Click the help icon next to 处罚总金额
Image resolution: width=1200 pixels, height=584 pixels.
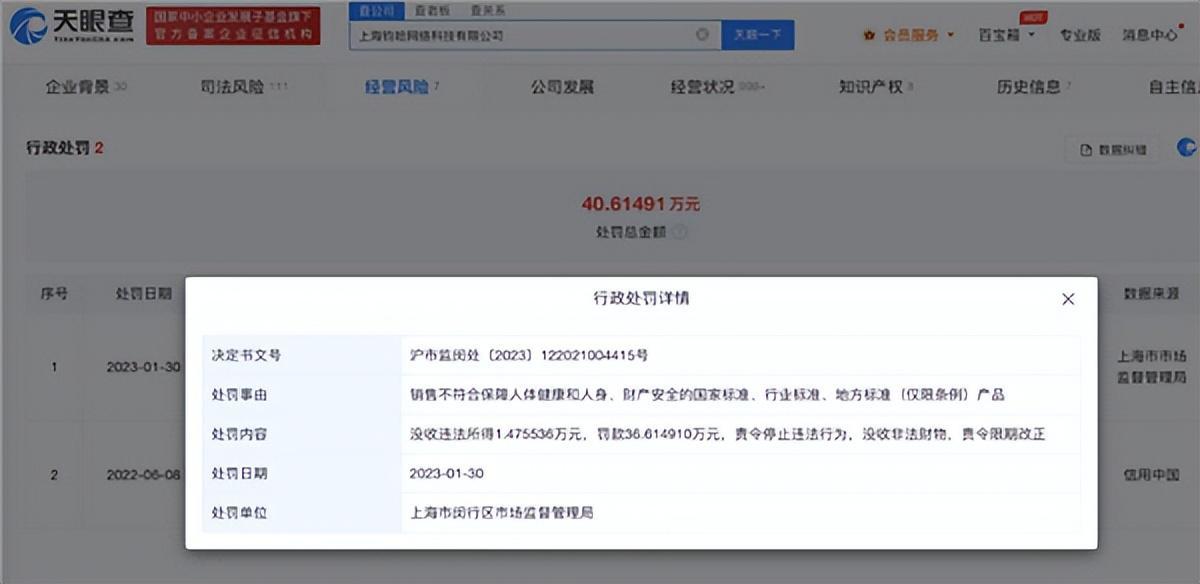point(680,231)
